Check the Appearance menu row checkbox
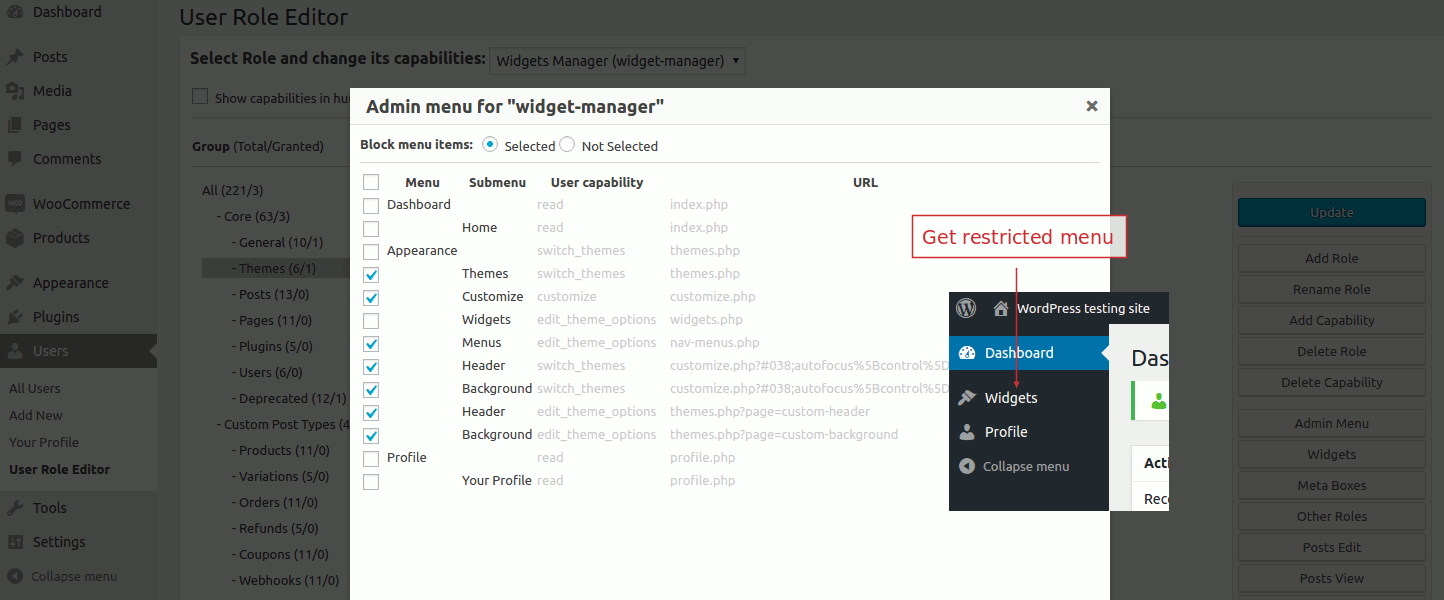1444x600 pixels. tap(371, 251)
